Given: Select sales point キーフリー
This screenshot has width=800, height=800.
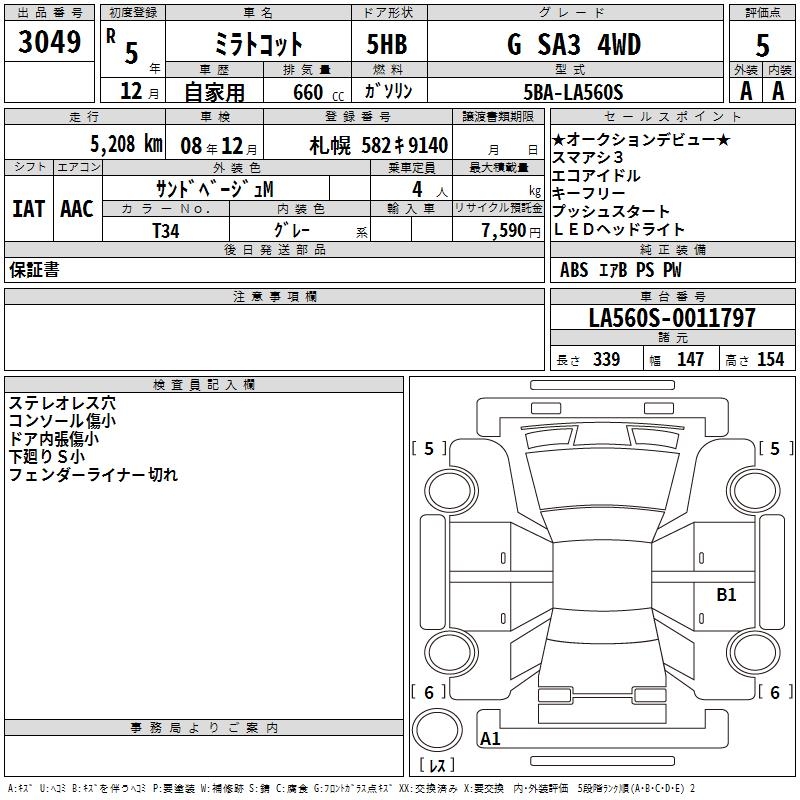Looking at the screenshot, I should [x=588, y=193].
